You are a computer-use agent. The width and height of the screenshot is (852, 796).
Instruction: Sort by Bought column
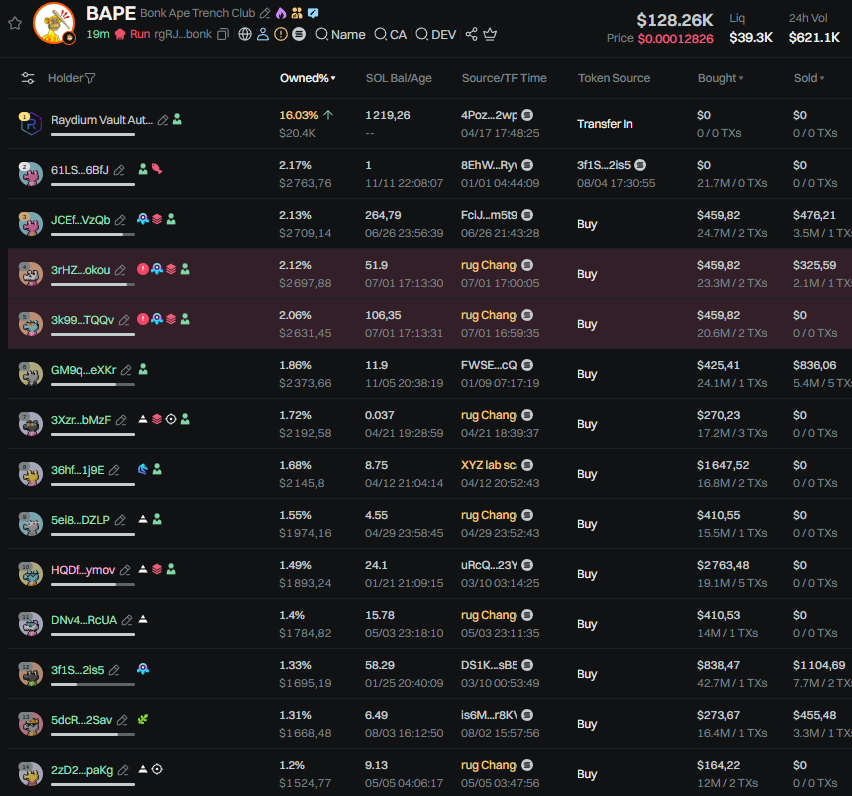point(721,78)
